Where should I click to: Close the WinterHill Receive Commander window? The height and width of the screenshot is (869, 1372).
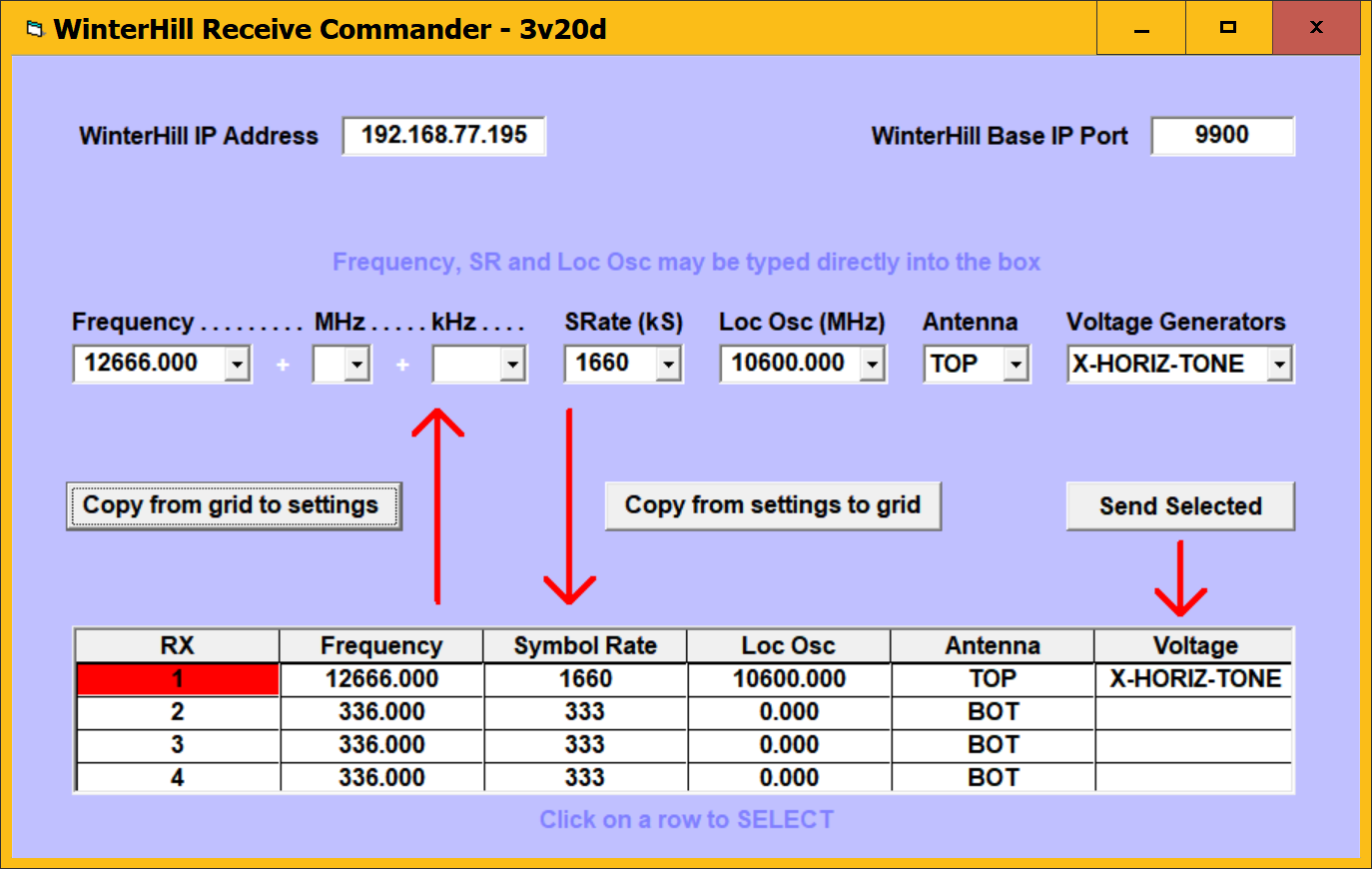[x=1316, y=28]
